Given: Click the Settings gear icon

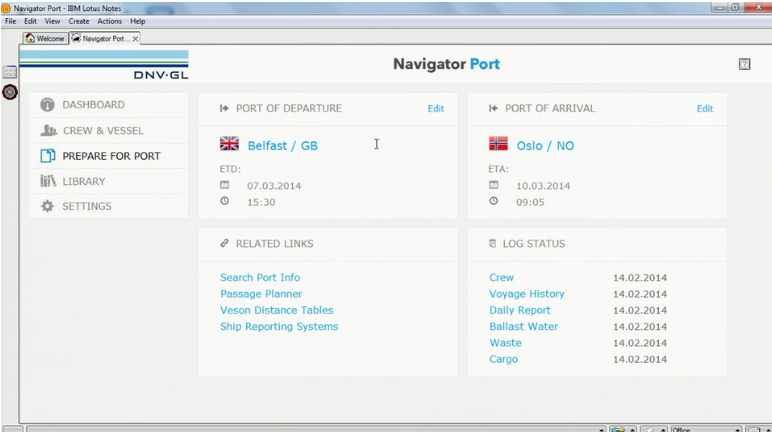Looking at the screenshot, I should pos(47,206).
